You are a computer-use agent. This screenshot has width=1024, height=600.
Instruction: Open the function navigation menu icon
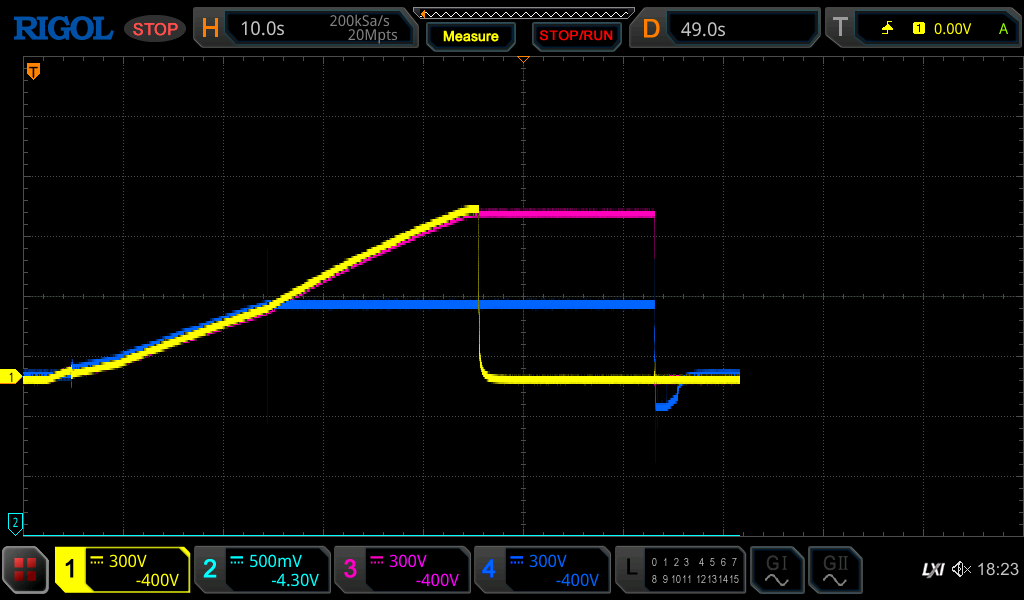click(26, 570)
